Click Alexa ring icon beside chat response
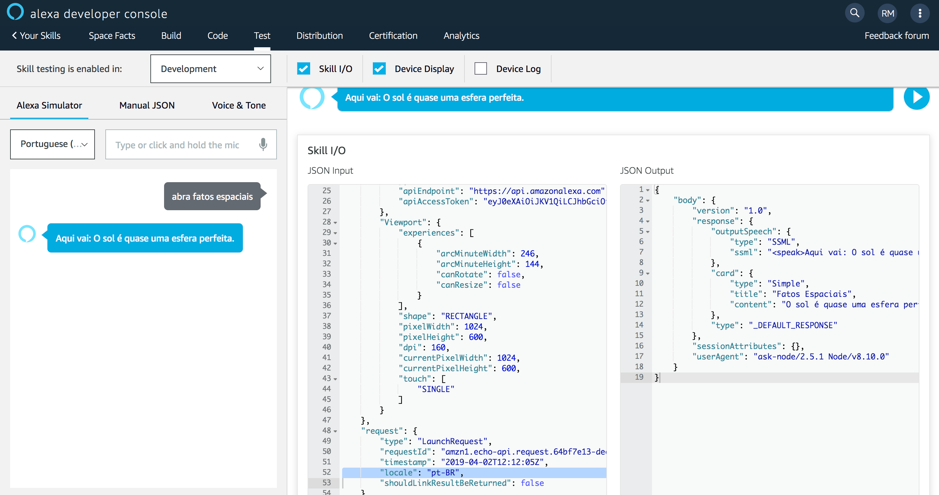939x495 pixels. point(27,234)
